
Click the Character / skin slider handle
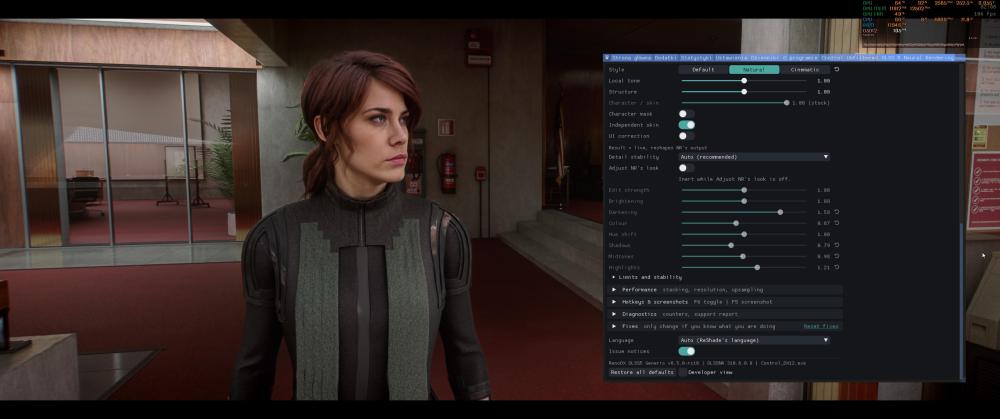coord(786,103)
